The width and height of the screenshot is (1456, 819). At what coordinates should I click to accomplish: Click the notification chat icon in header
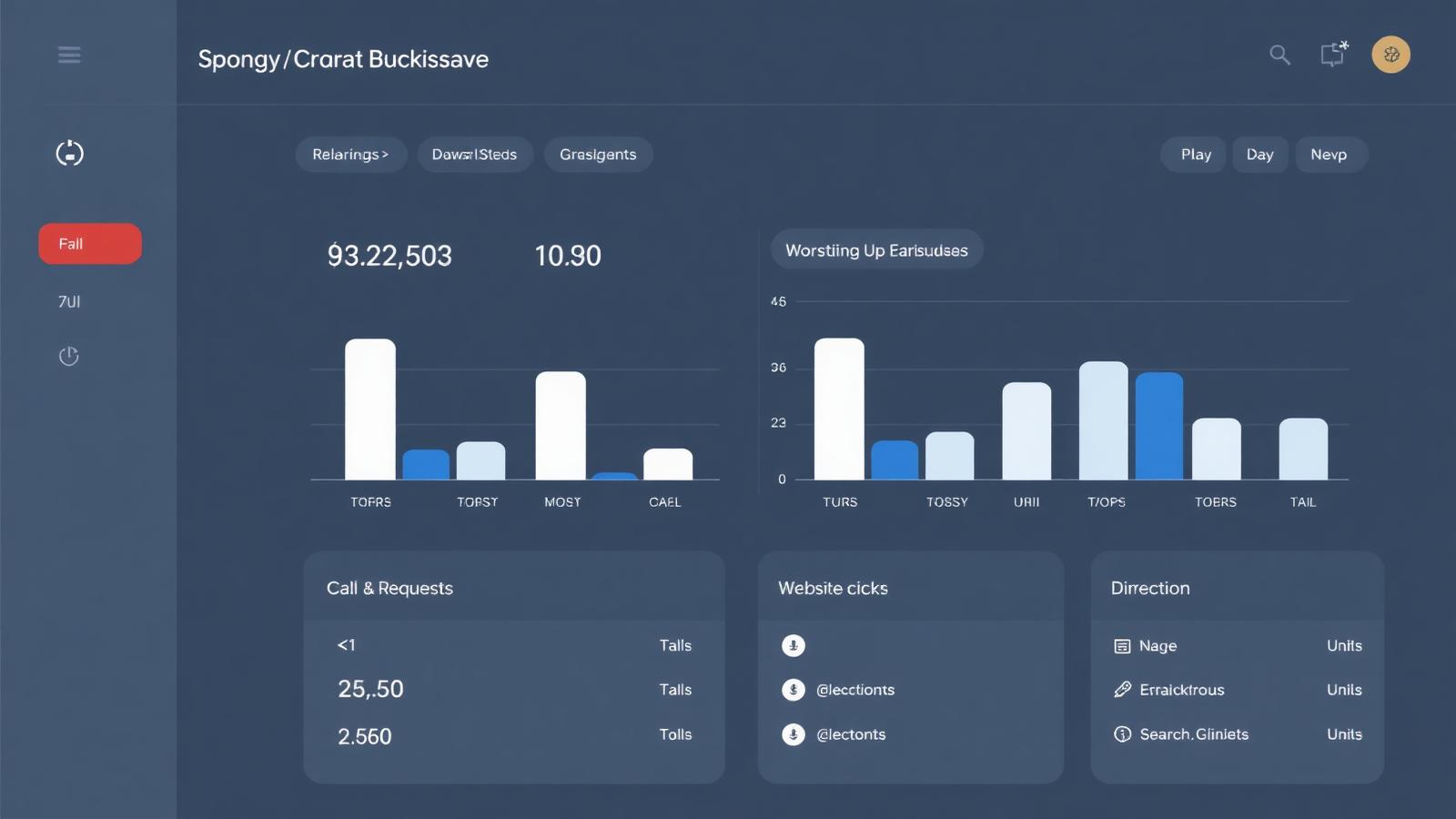[x=1334, y=54]
